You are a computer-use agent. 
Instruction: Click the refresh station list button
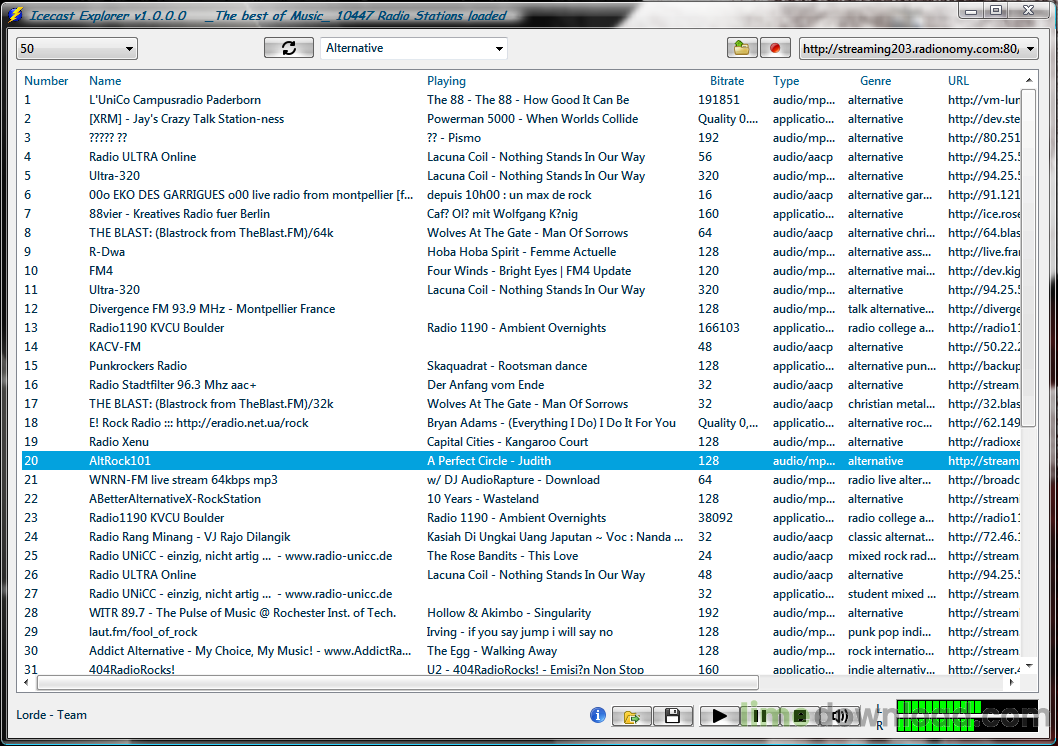[288, 48]
